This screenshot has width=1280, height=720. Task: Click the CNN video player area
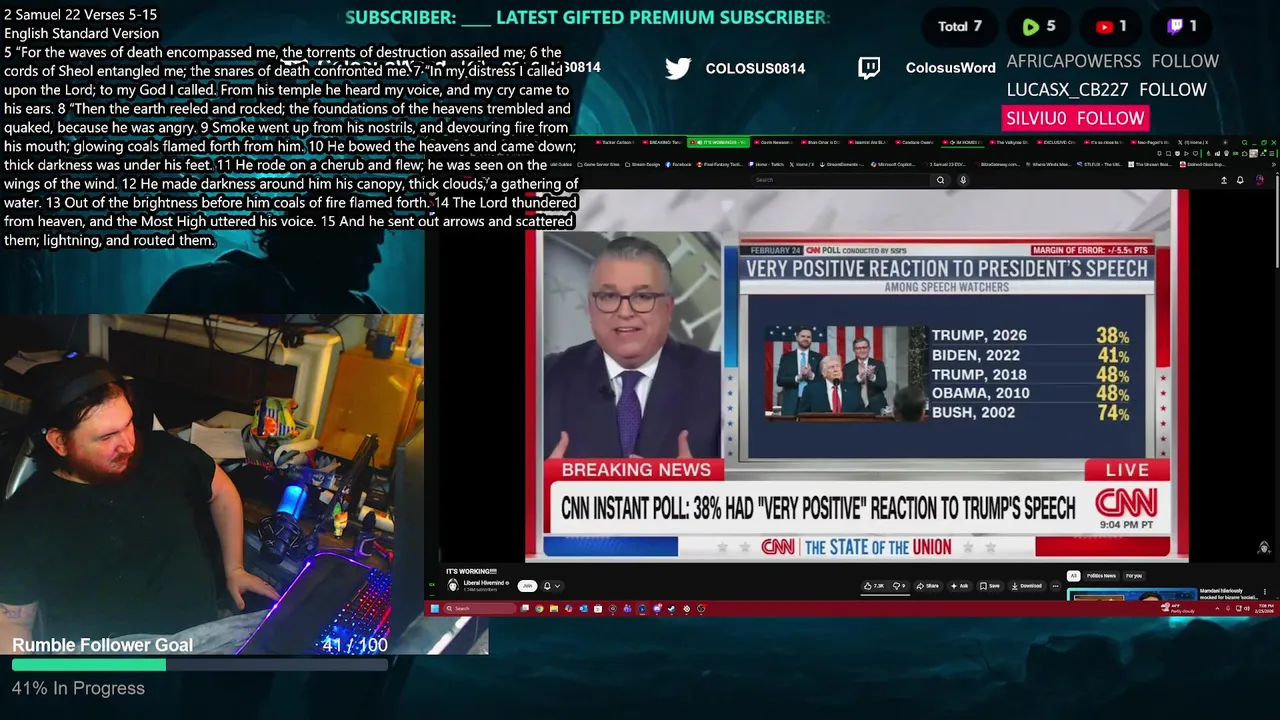(856, 375)
